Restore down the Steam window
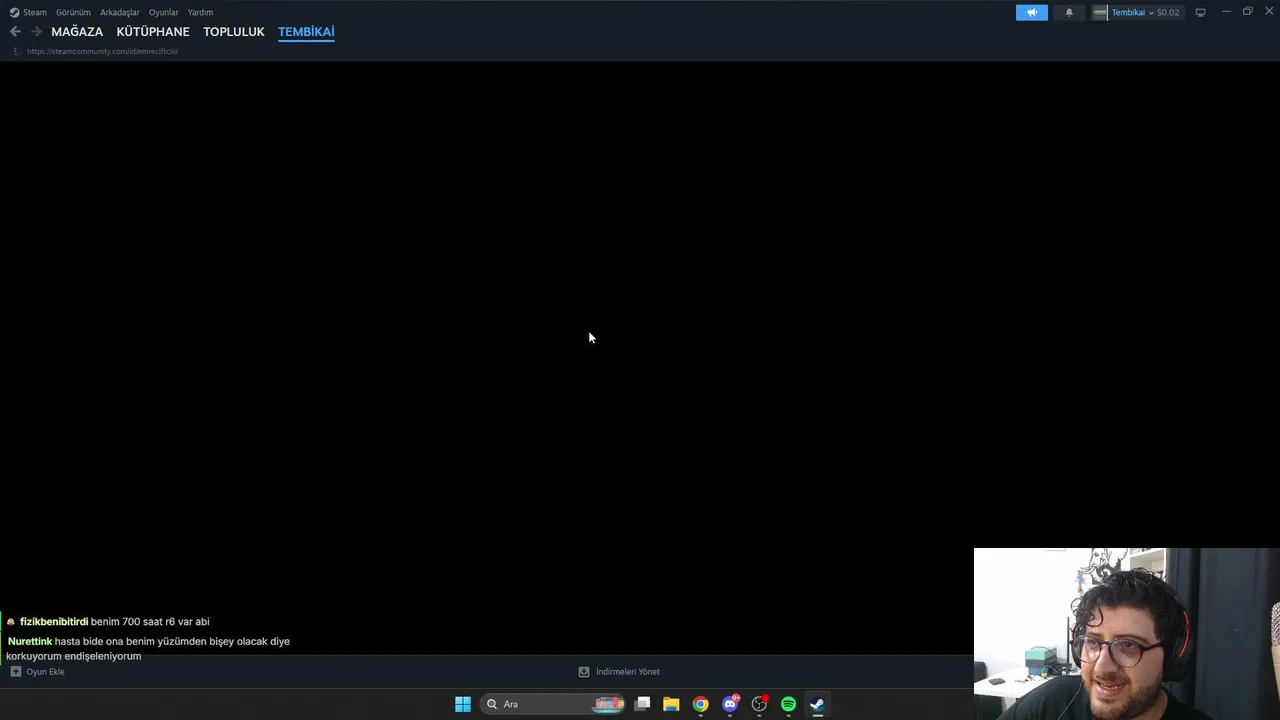 (1247, 12)
